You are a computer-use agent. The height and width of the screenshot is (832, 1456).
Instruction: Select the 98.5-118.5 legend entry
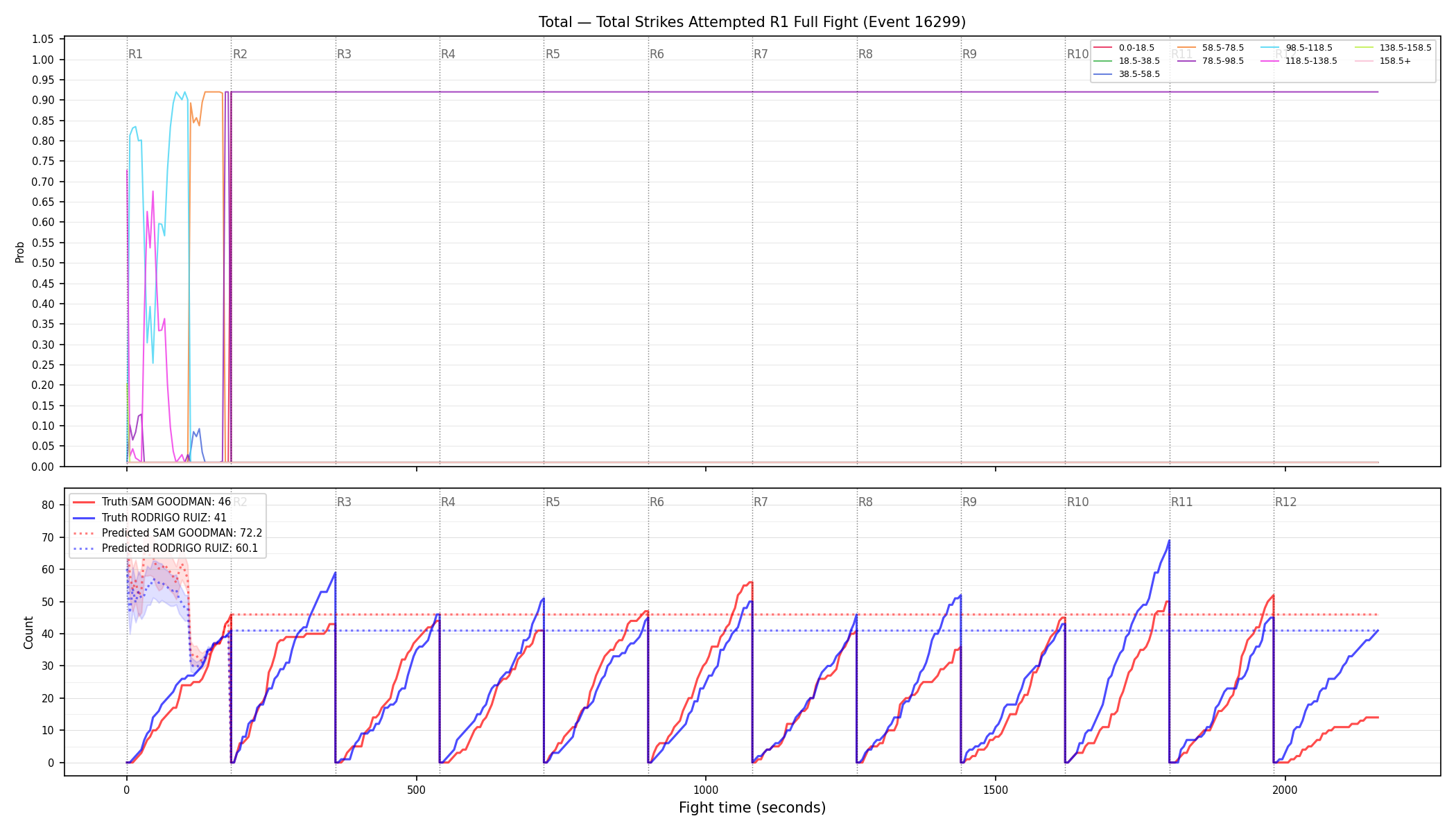click(x=1297, y=48)
